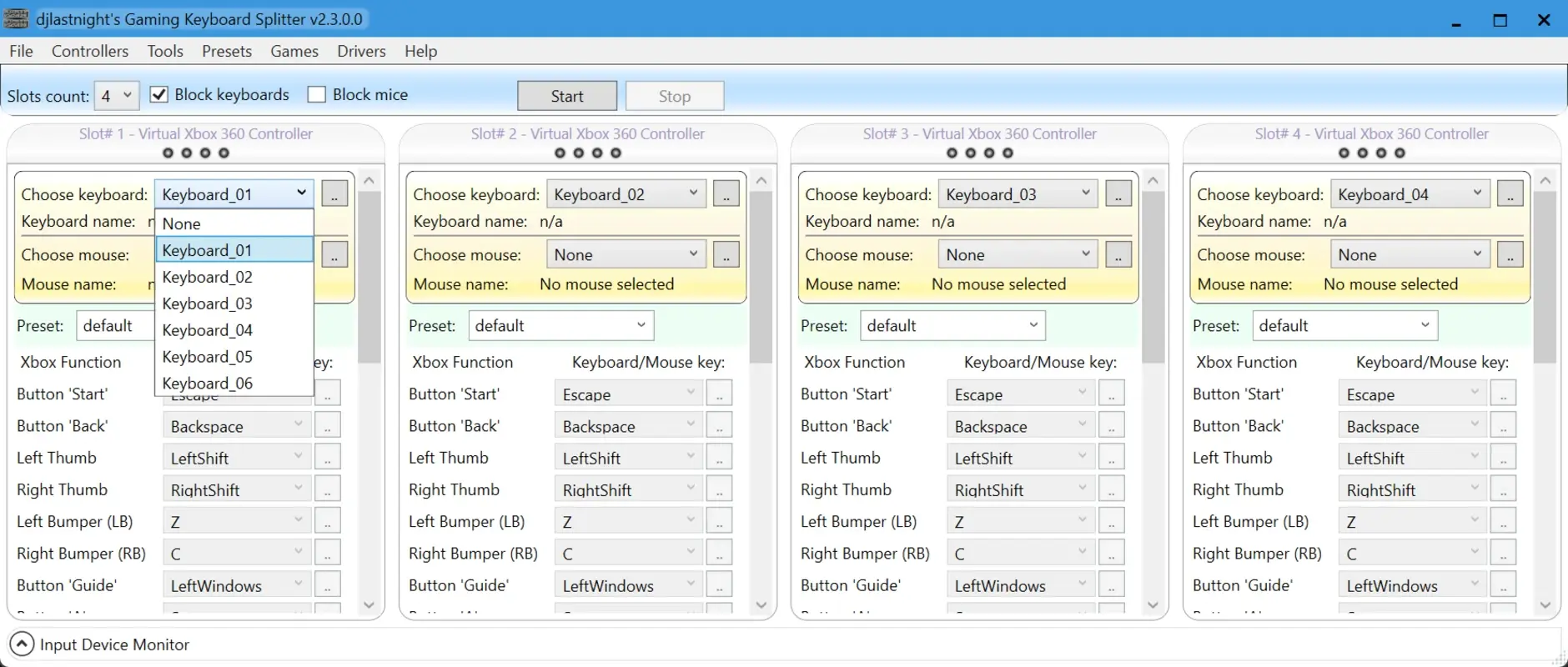Click Slot 2 Button 'Start' detect key button
The height and width of the screenshot is (667, 1568).
(x=719, y=394)
